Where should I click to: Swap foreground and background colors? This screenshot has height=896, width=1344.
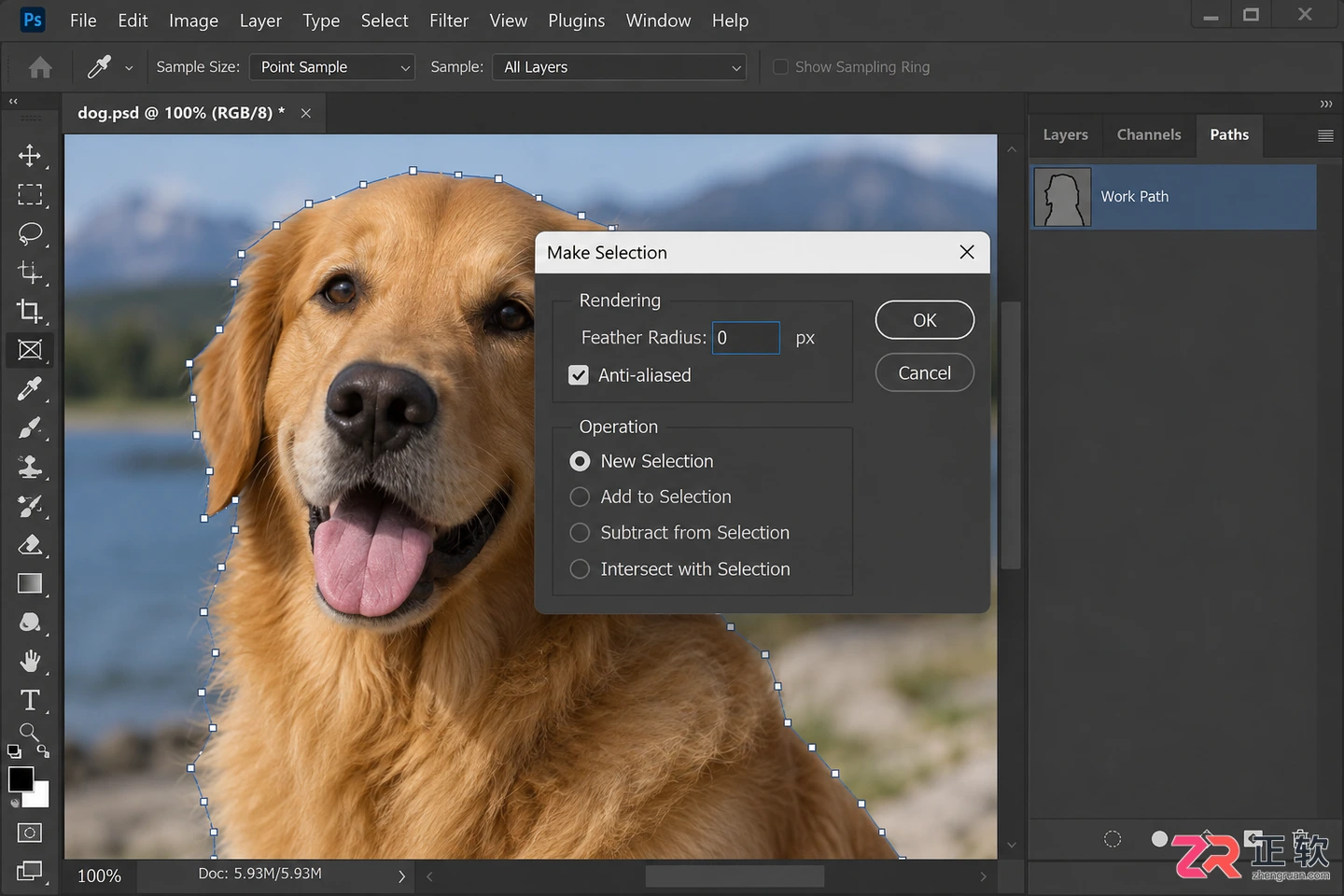43,750
